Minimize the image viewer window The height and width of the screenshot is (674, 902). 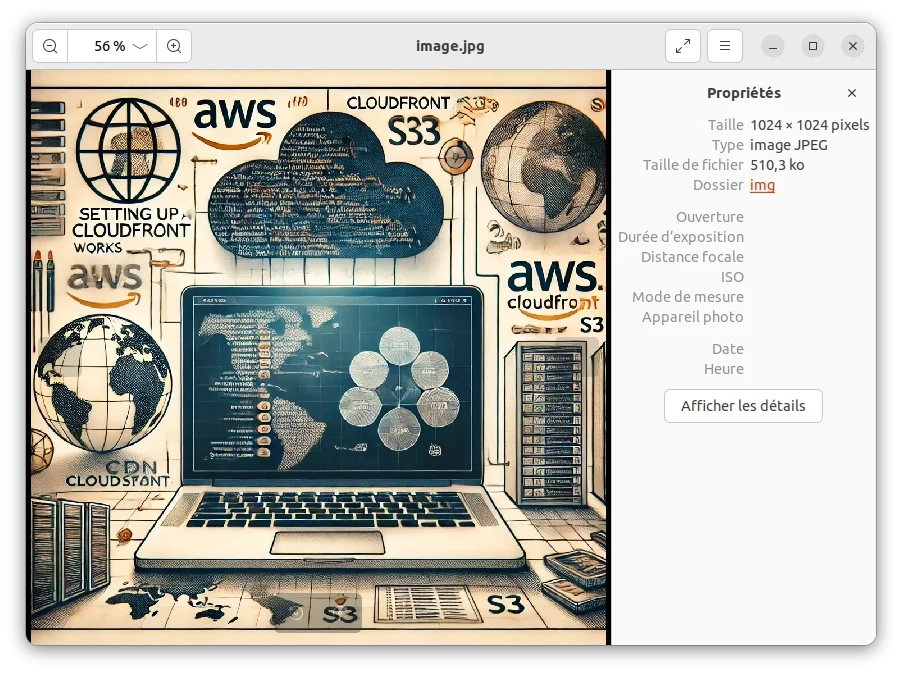pos(773,46)
